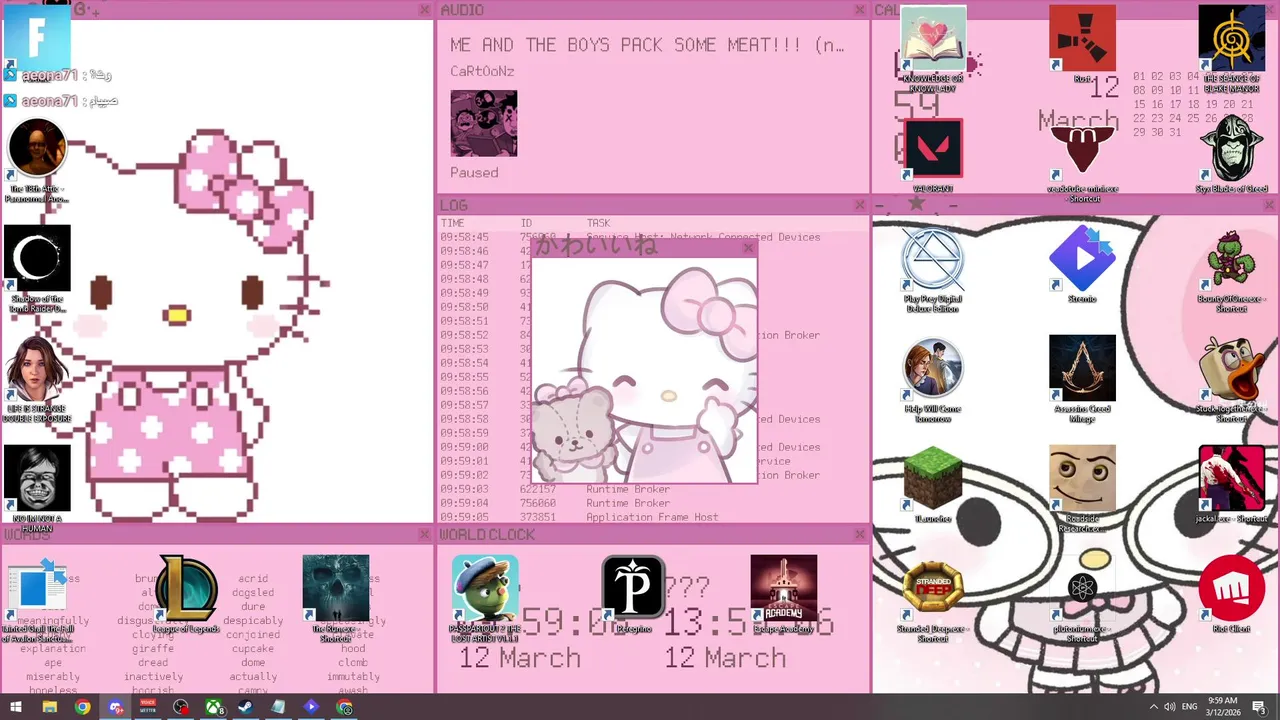This screenshot has width=1280, height=720.
Task: Open Help Will Come Tomorrow shortcut
Action: point(933,378)
